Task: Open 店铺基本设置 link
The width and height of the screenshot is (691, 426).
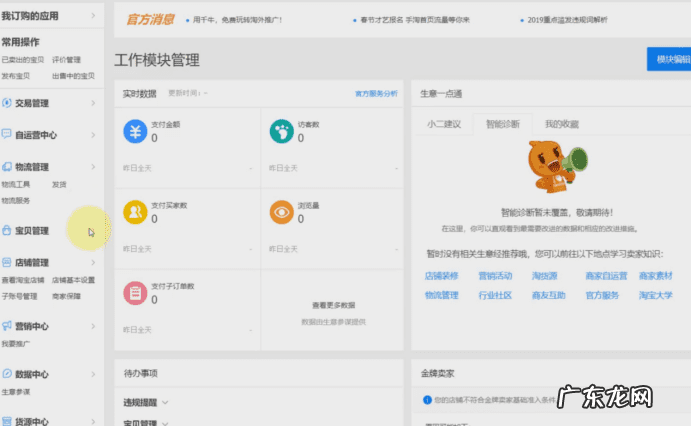Action: 73,280
